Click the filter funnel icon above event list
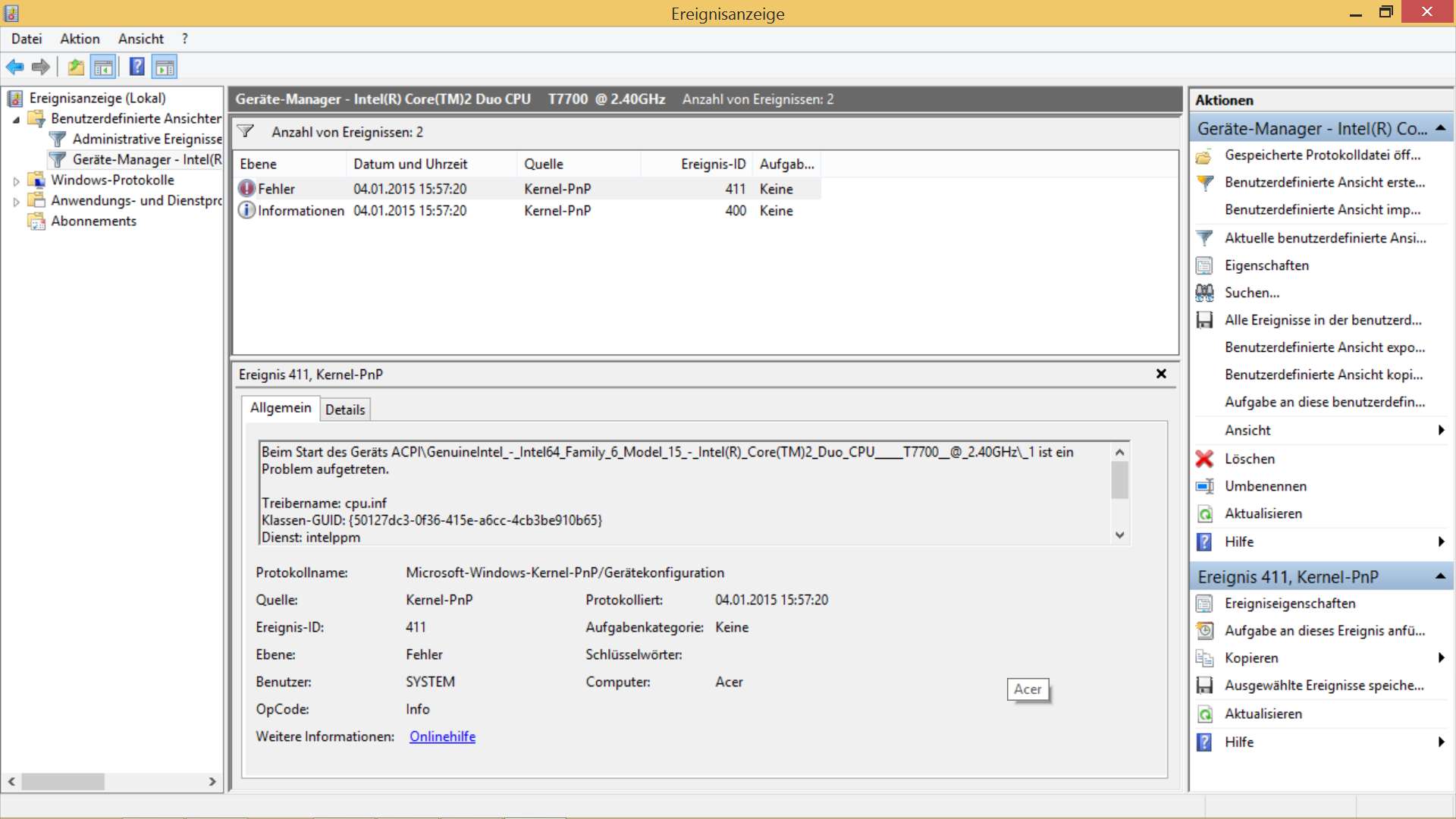 point(246,131)
